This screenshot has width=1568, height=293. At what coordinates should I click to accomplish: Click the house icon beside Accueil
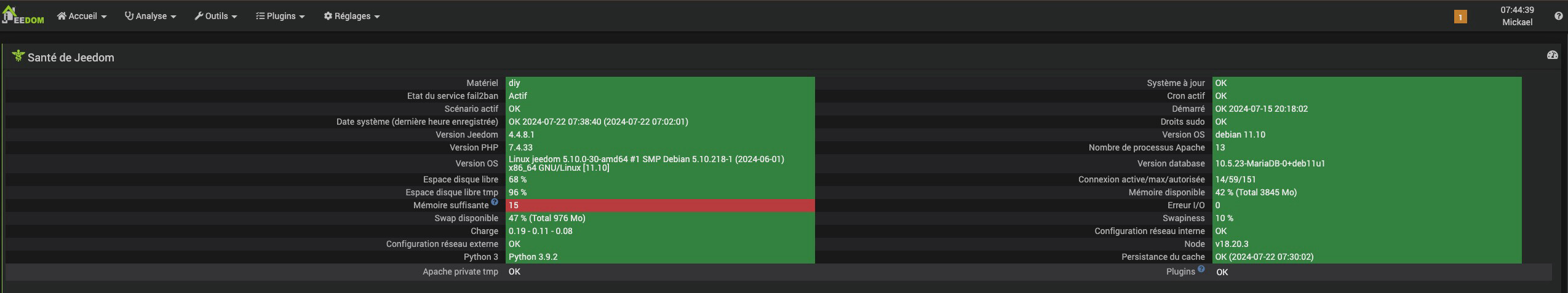coord(62,16)
